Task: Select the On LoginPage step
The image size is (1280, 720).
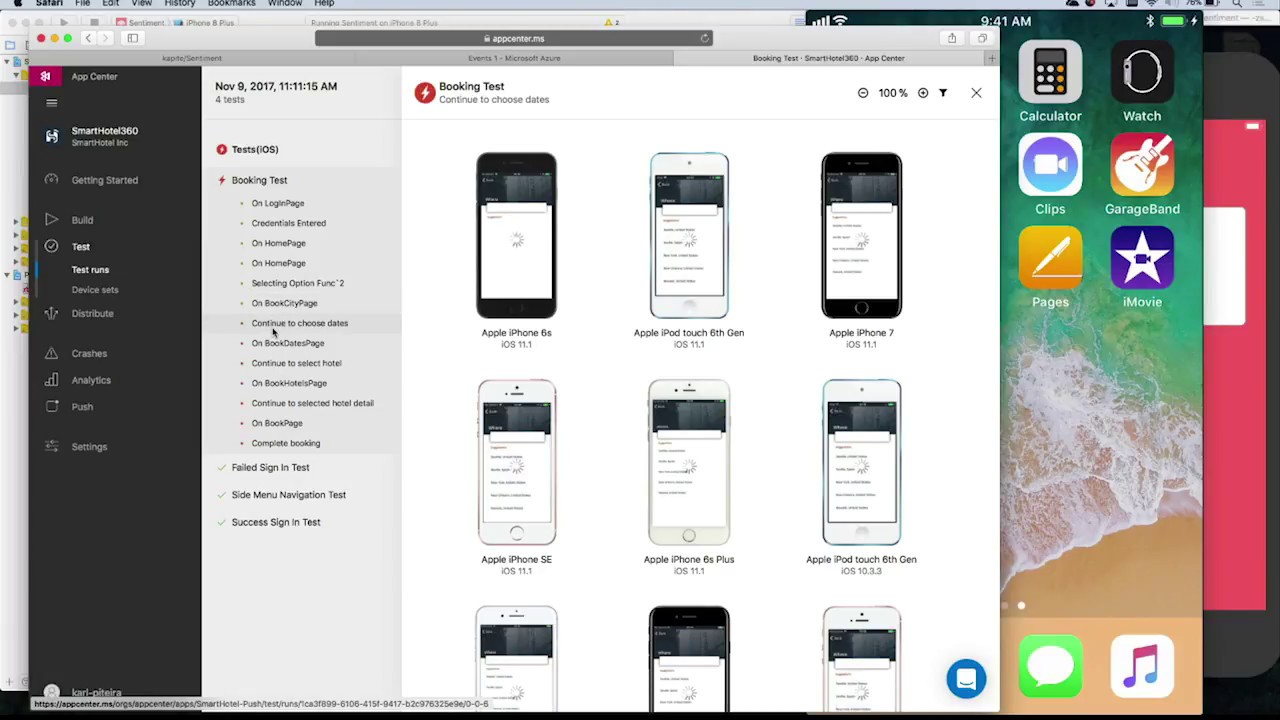Action: (278, 203)
